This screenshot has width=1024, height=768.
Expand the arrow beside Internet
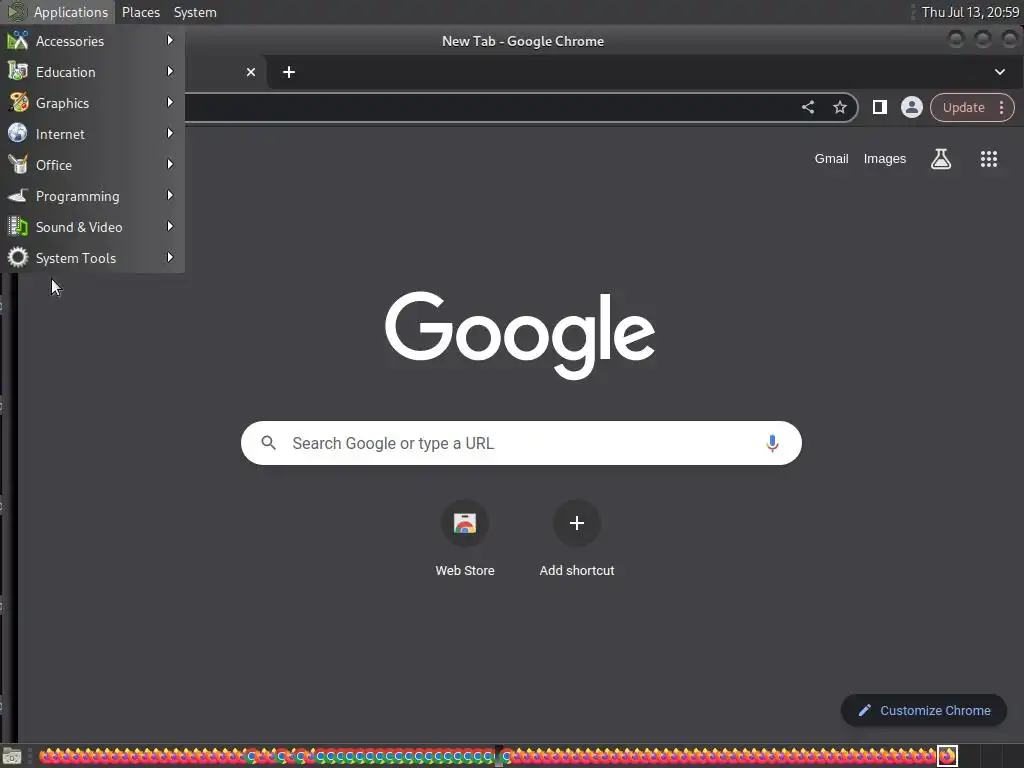click(170, 133)
